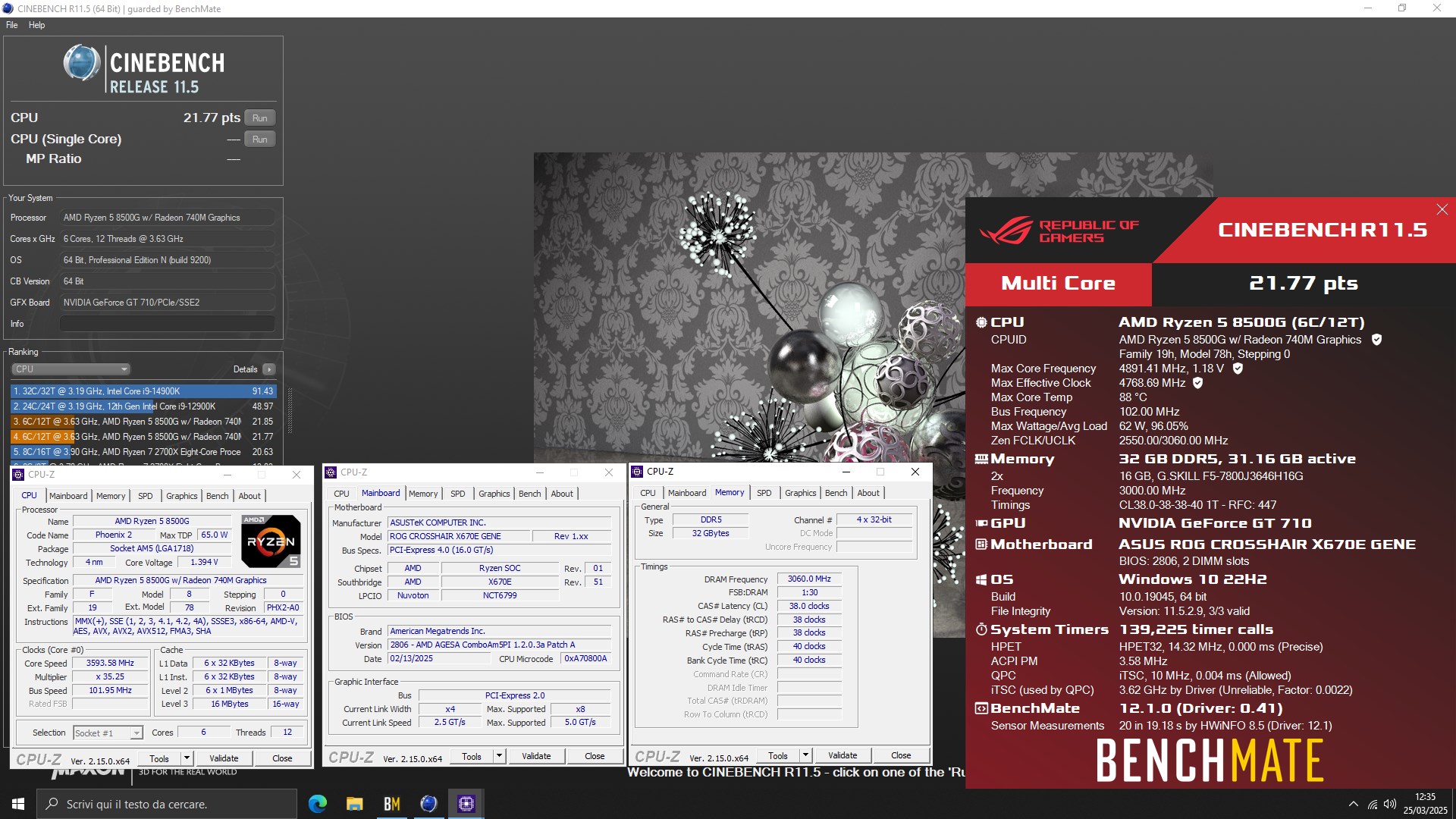The image size is (1456, 819).
Task: Run the CPU Single Core benchmark
Action: pyautogui.click(x=260, y=140)
